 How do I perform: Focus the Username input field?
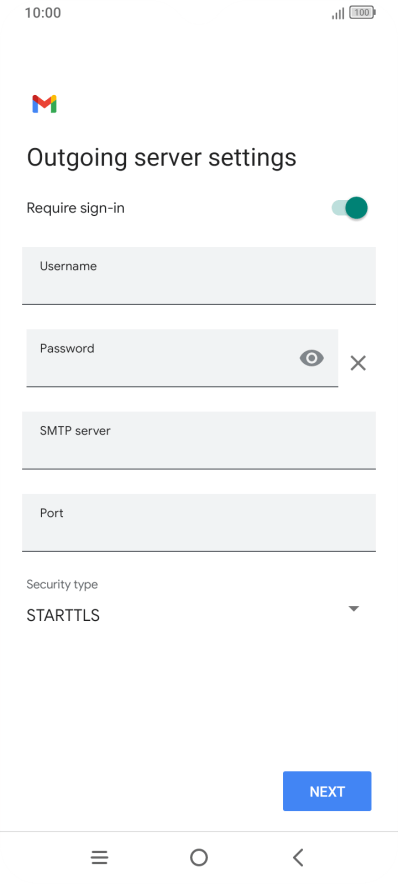pyautogui.click(x=199, y=276)
